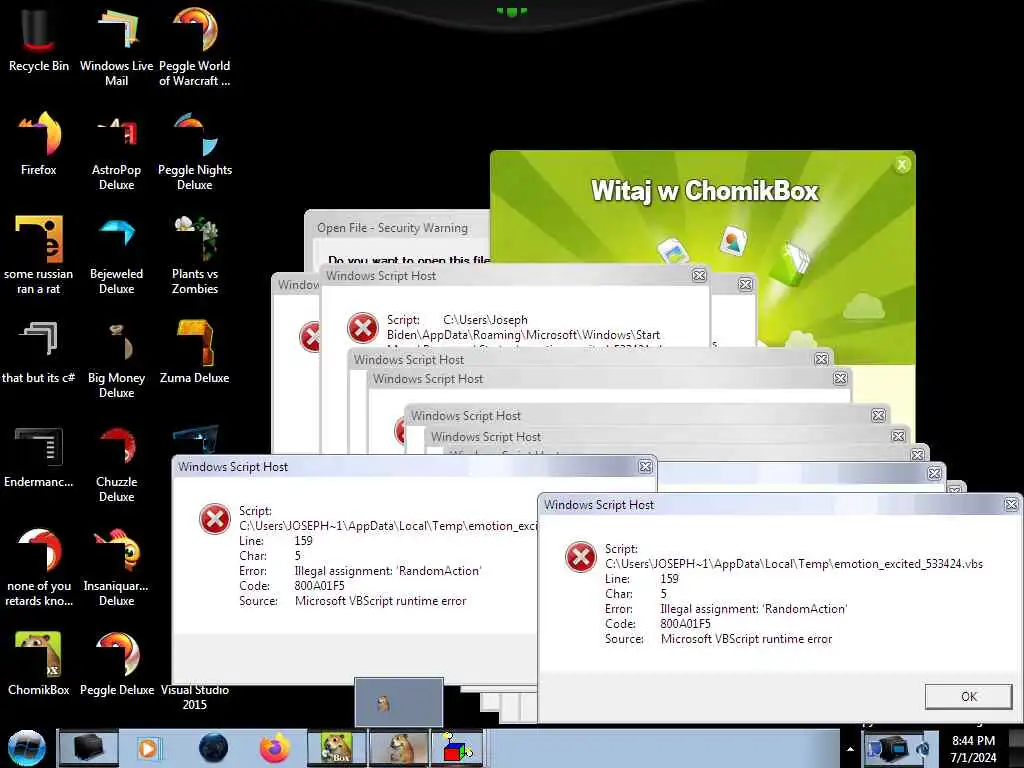Screen dimensions: 1024x768
Task: Select the Insaniquar... Deluxe fish icon
Action: (116, 567)
